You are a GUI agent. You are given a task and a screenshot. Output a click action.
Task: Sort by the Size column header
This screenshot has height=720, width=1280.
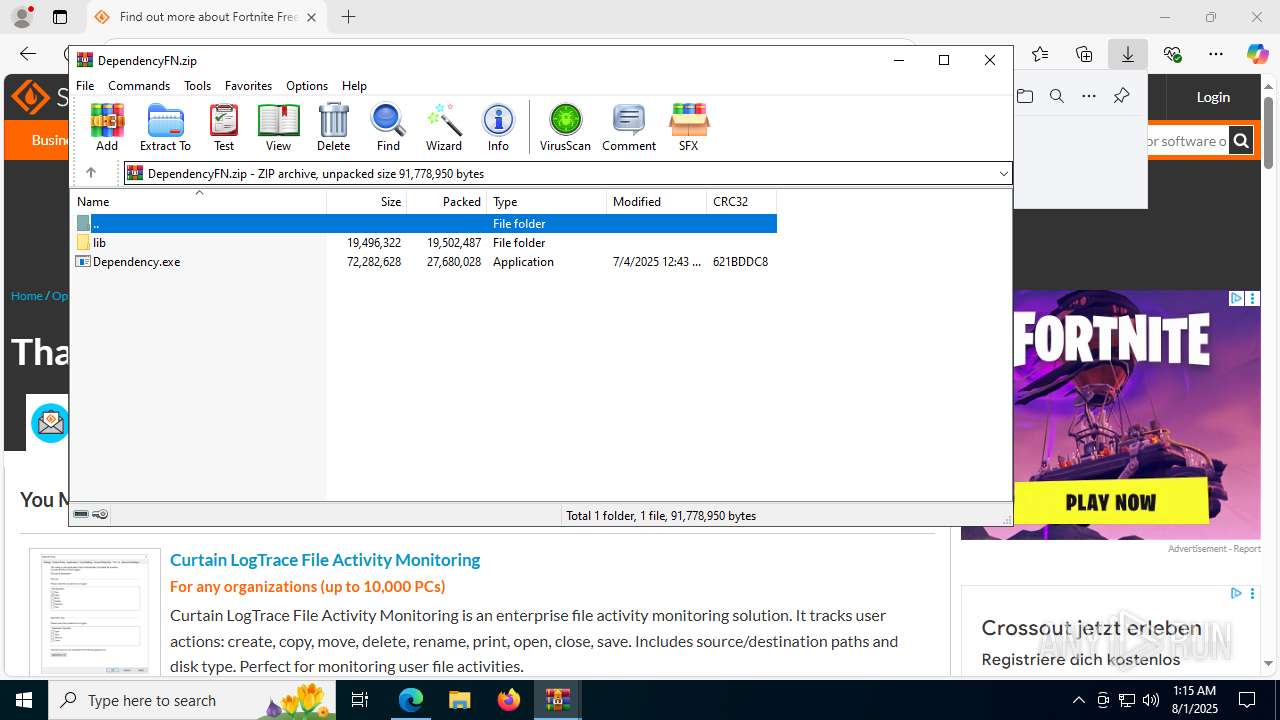366,201
